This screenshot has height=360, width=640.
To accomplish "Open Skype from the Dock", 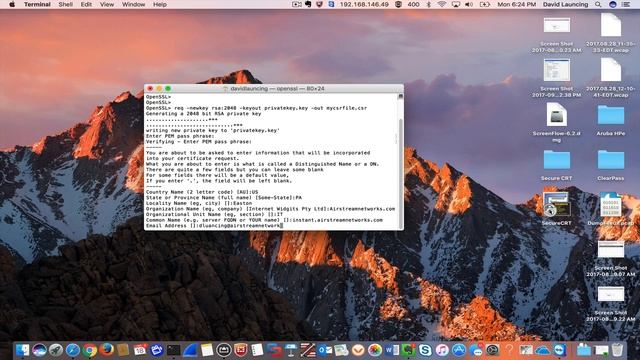I will point(425,350).
